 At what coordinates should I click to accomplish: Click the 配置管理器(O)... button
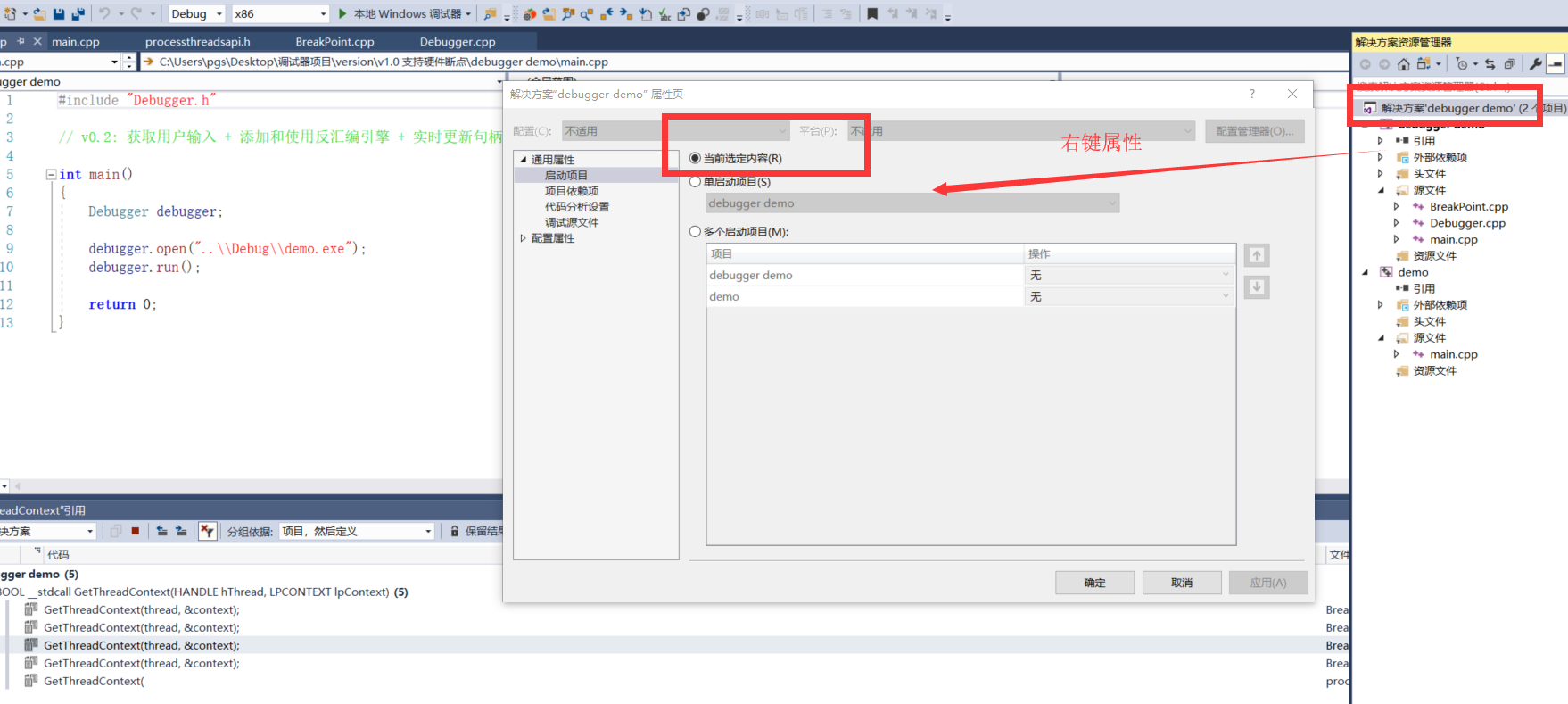pos(1255,131)
